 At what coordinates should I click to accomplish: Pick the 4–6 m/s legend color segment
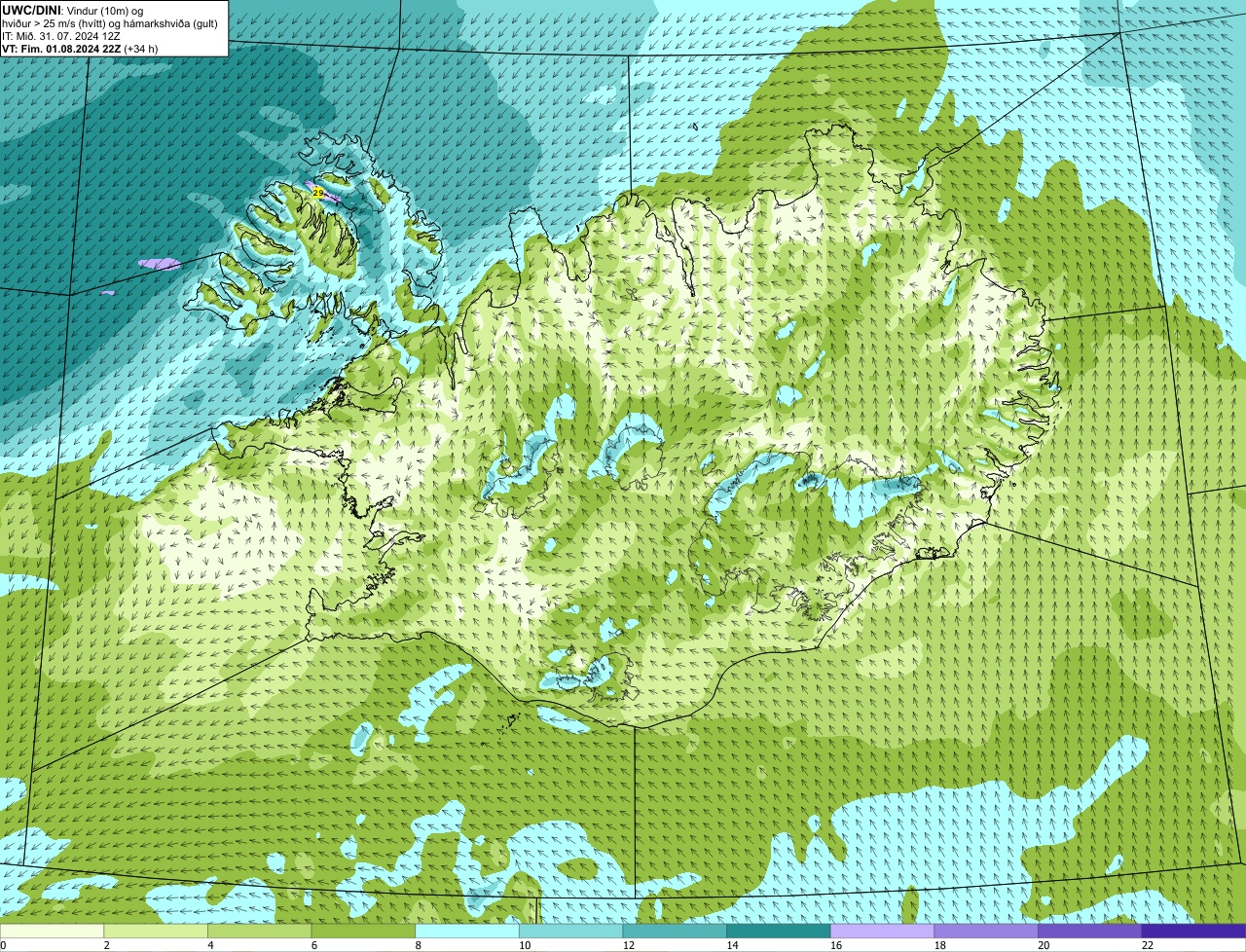(259, 931)
